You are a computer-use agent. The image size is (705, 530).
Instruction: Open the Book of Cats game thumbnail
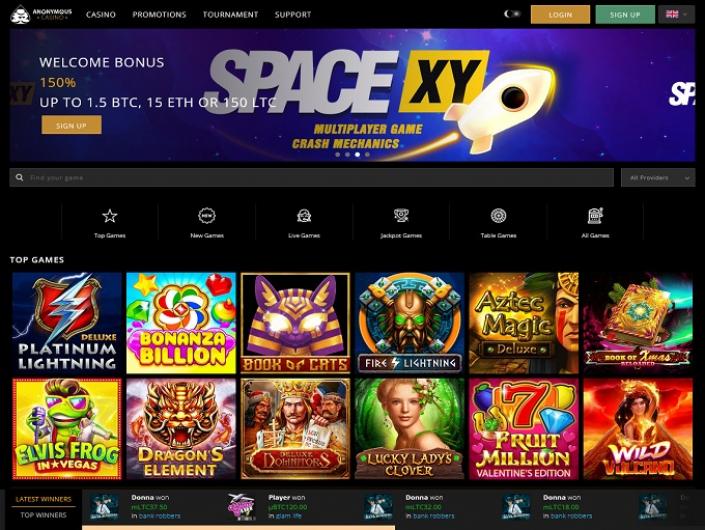pyautogui.click(x=295, y=323)
